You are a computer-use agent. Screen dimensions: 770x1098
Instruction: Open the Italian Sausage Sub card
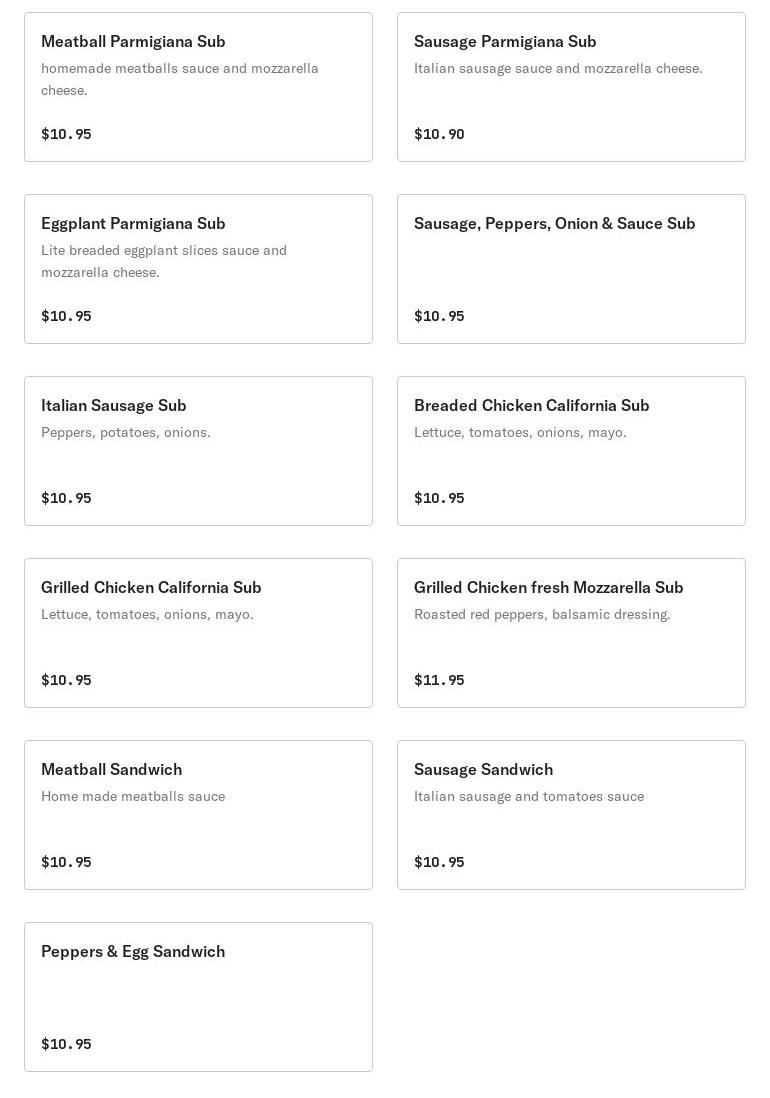[x=198, y=451]
